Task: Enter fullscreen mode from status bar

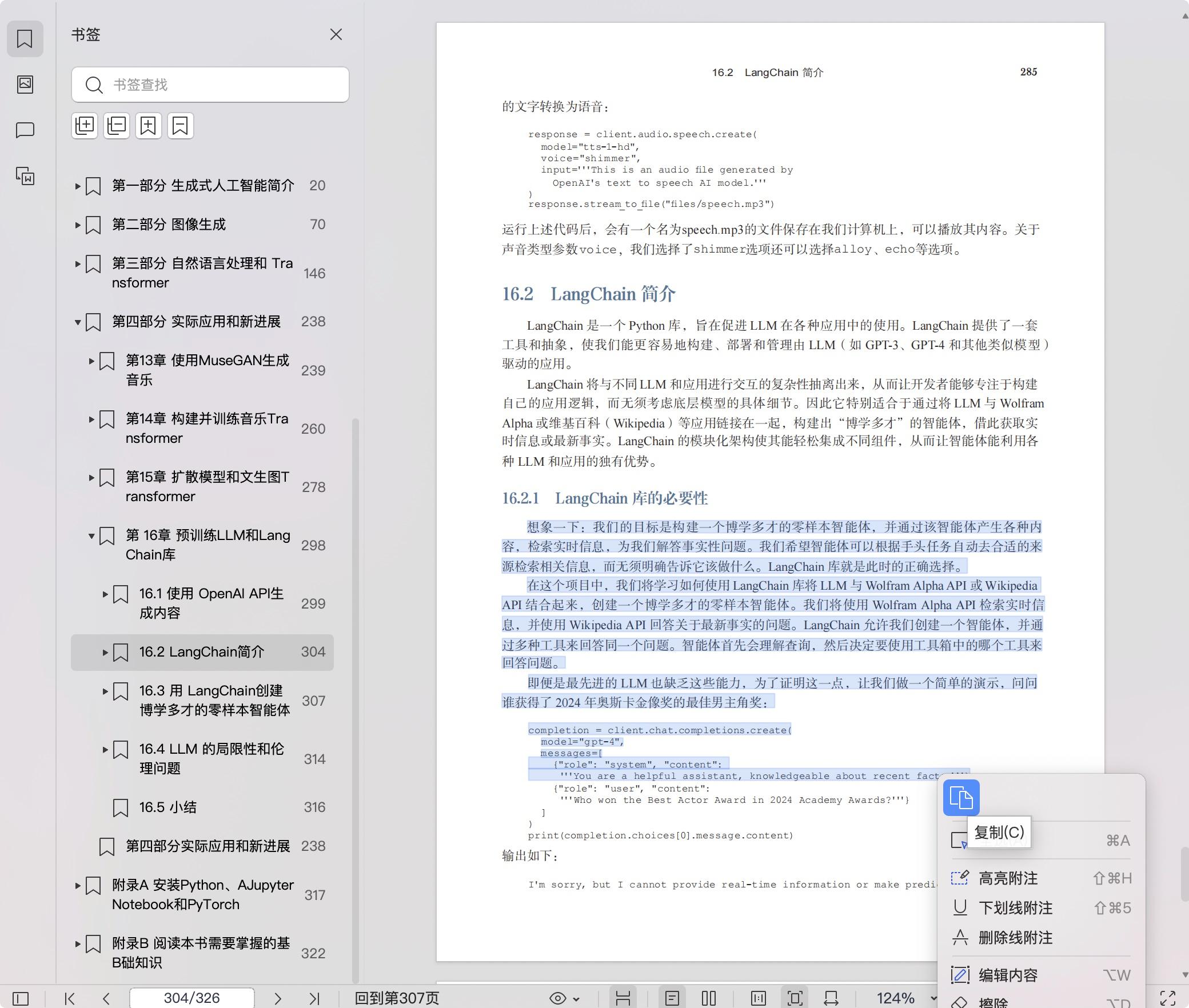Action: pos(1168,998)
